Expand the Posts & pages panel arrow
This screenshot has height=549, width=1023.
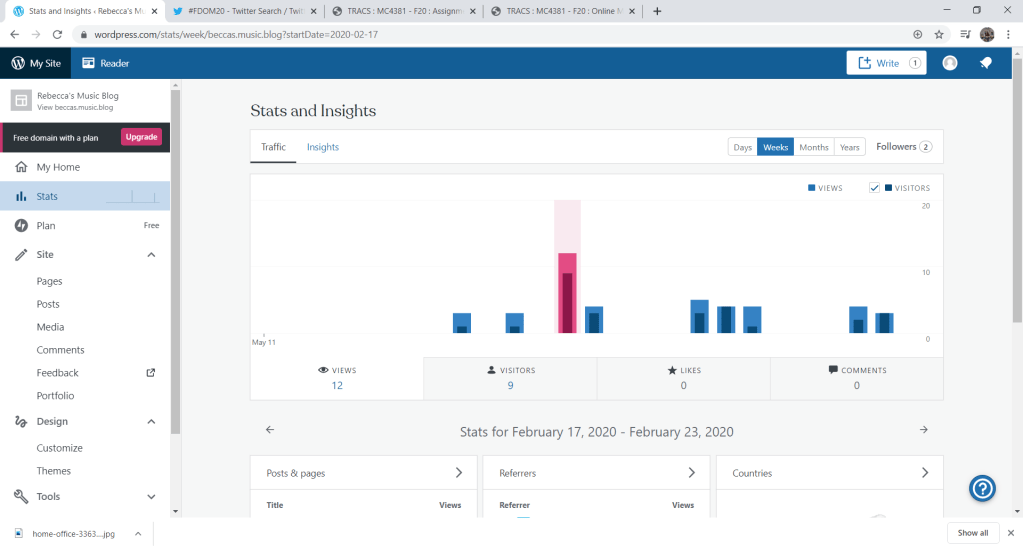(458, 473)
